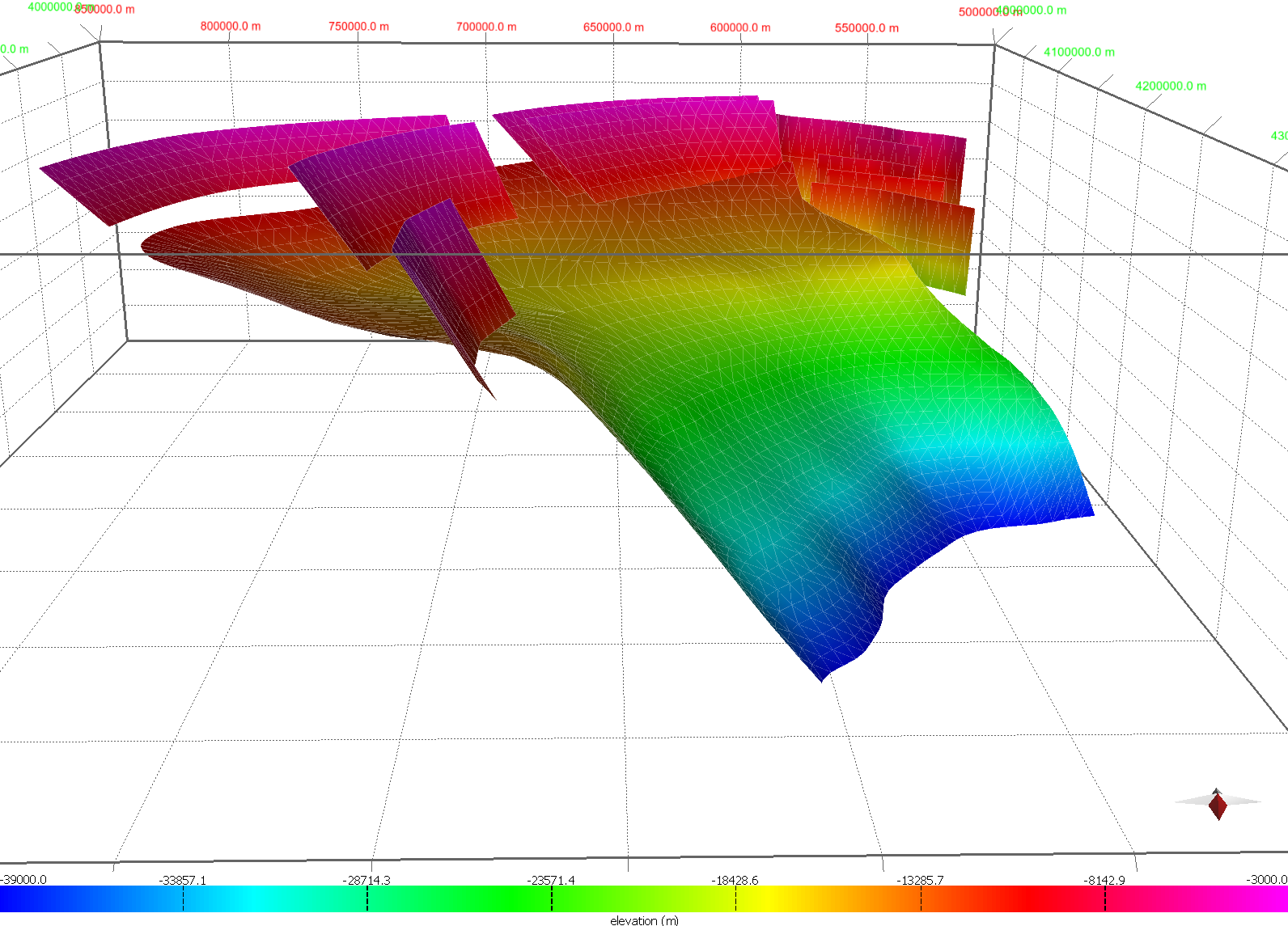Click the elevation color scale bar

[644, 899]
